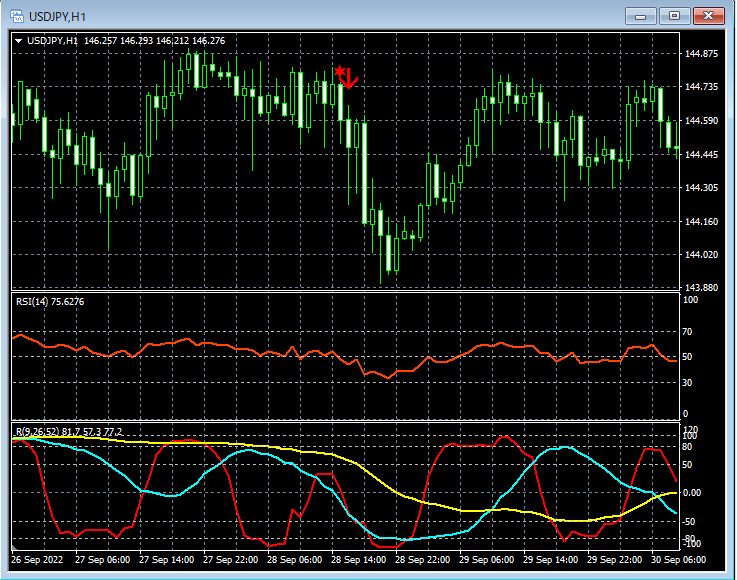Click the 28 Sep 22:00 time label
The width and height of the screenshot is (737, 580).
[422, 560]
